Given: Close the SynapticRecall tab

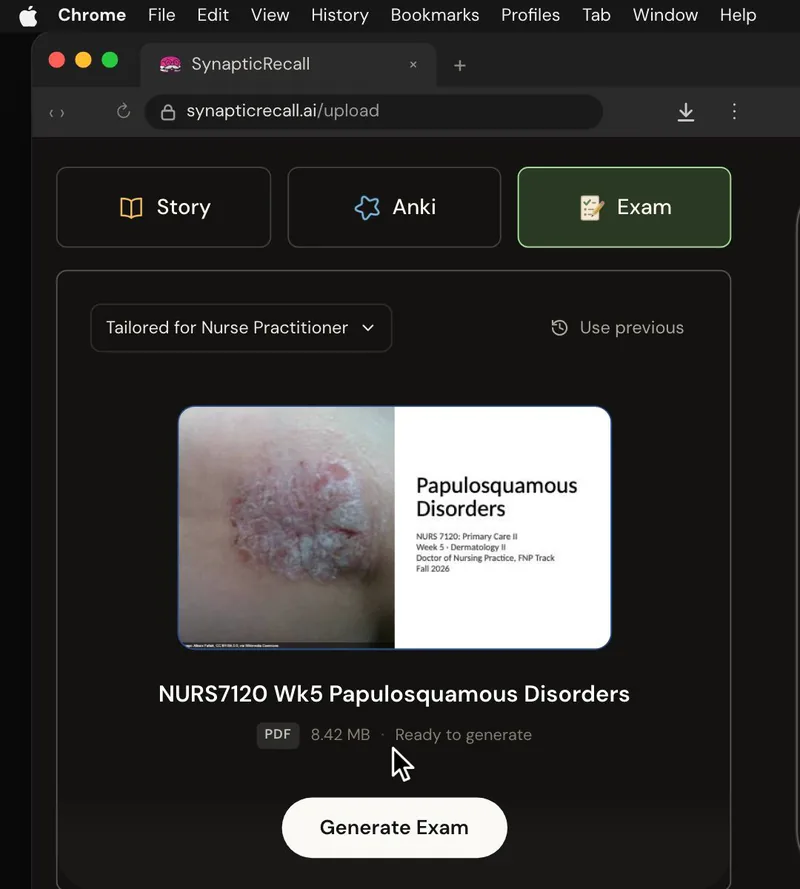Looking at the screenshot, I should click(413, 65).
